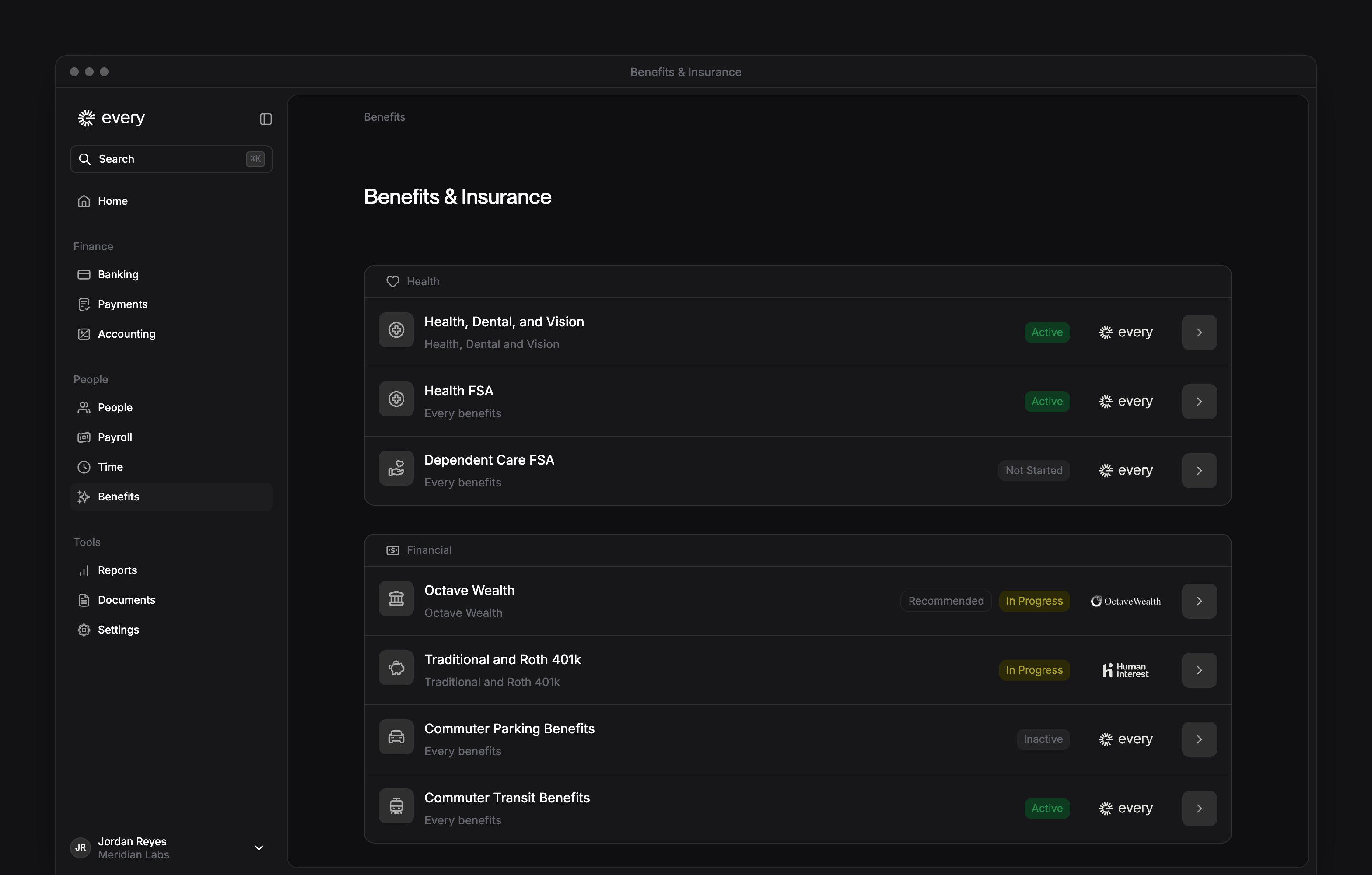Screen dimensions: 1372x875
Task: Open Banking in the sidebar
Action: pyautogui.click(x=171, y=275)
